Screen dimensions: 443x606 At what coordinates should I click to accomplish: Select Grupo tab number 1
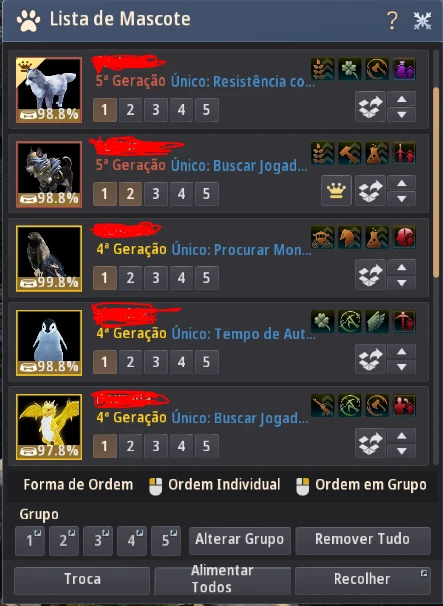pyautogui.click(x=30, y=540)
